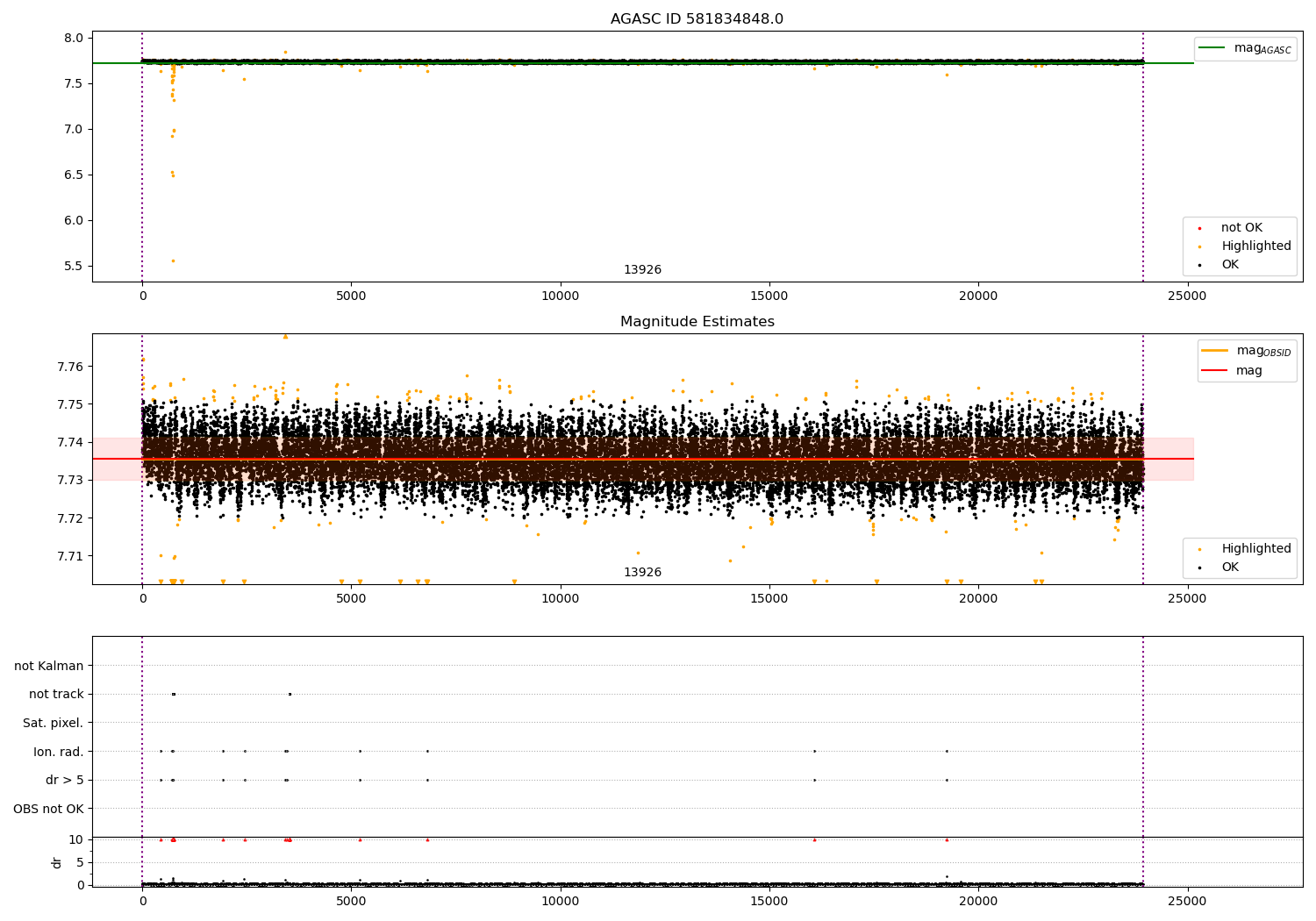
Task: Click red triangle near 16000 in dr panel
Action: pyautogui.click(x=814, y=839)
